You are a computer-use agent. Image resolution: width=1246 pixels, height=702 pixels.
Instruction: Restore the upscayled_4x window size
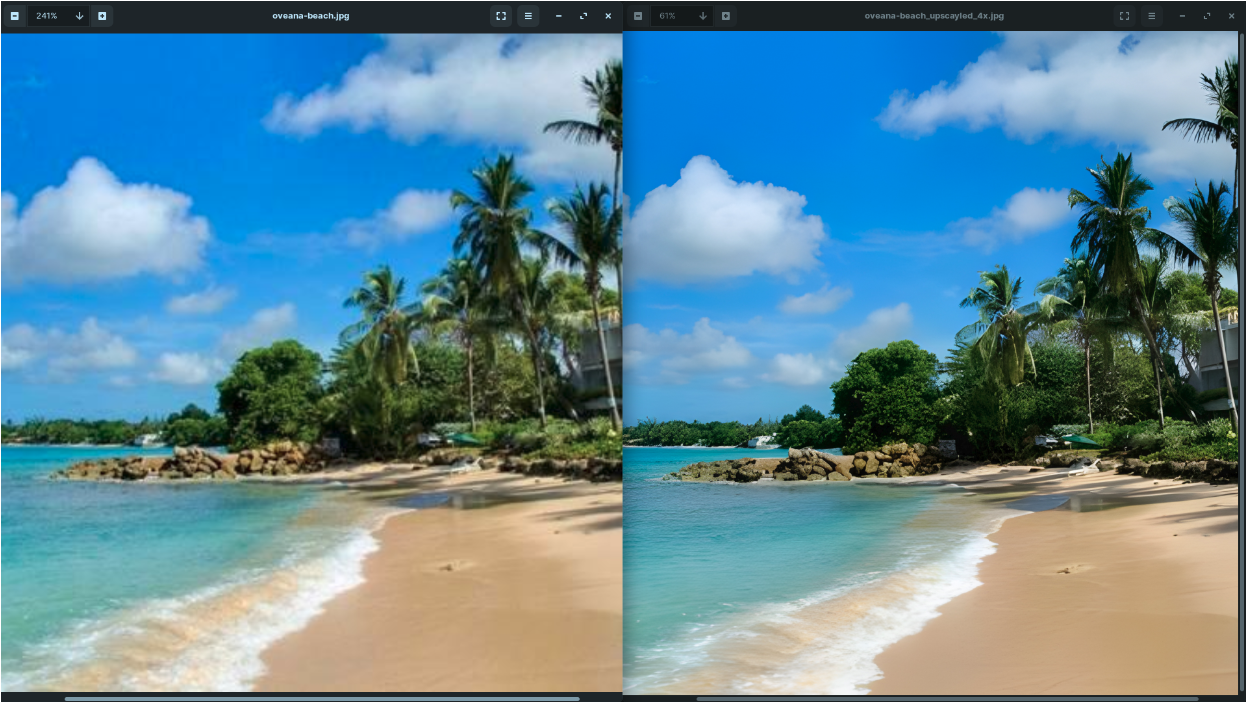(x=1206, y=16)
